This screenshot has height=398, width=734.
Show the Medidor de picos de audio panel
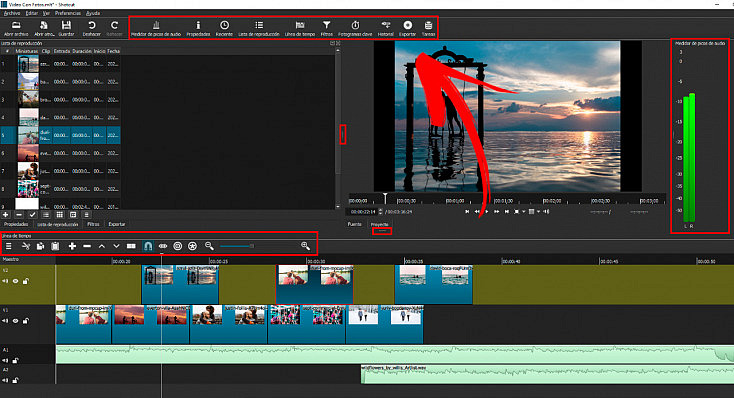156,29
